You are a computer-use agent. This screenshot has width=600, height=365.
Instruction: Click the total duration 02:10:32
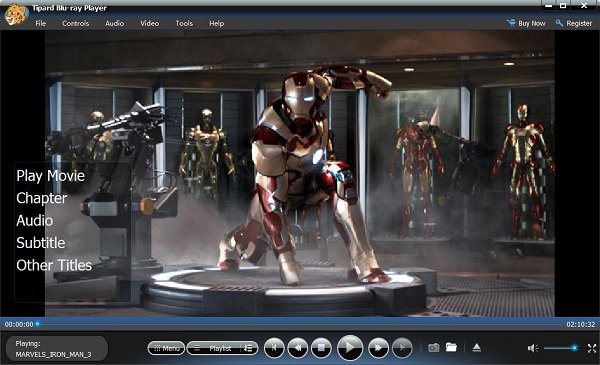tap(581, 324)
